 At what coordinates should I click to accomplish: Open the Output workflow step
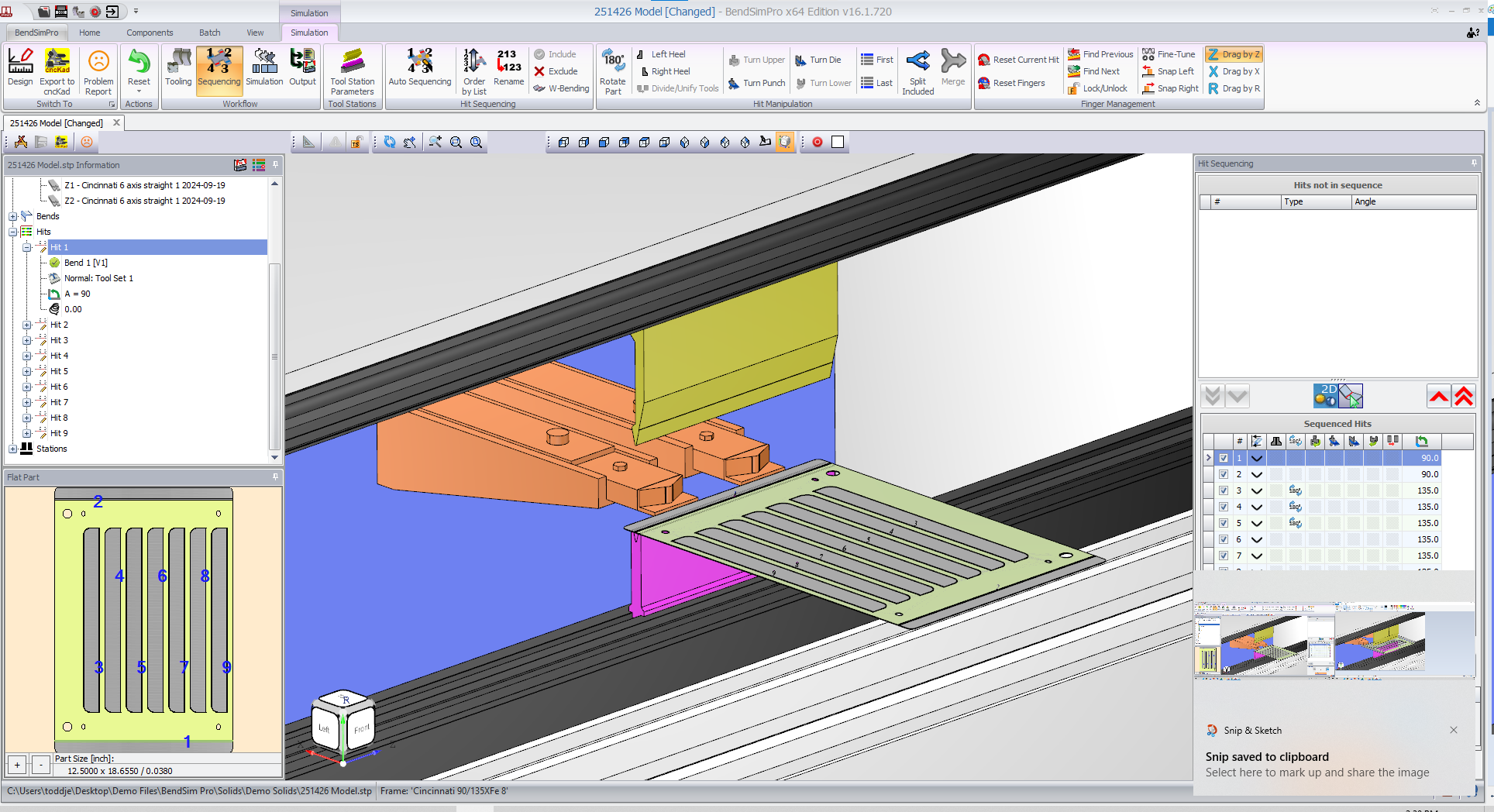tap(302, 68)
